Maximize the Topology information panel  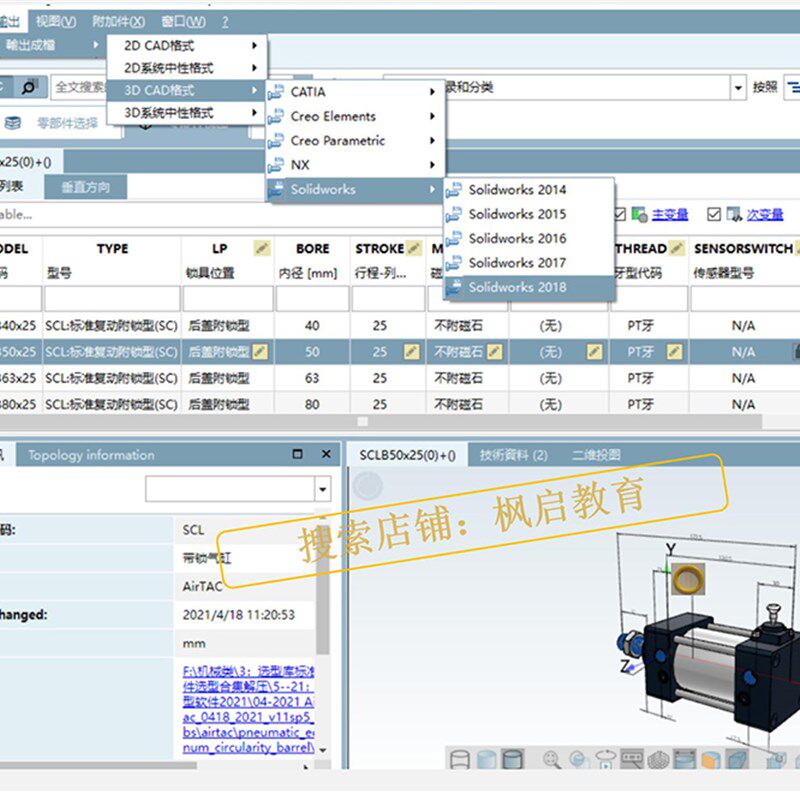click(x=297, y=454)
